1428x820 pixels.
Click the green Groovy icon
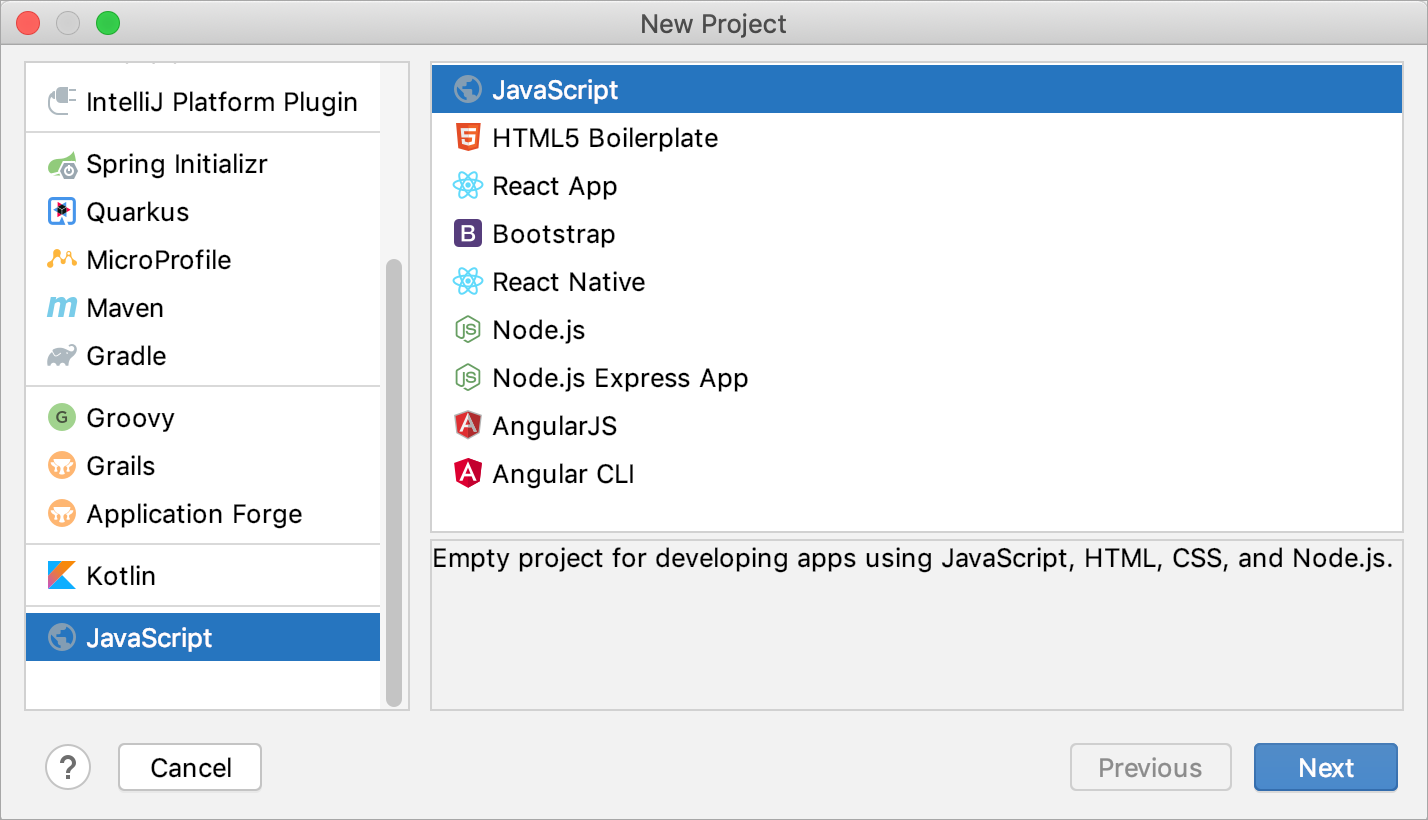tap(62, 418)
